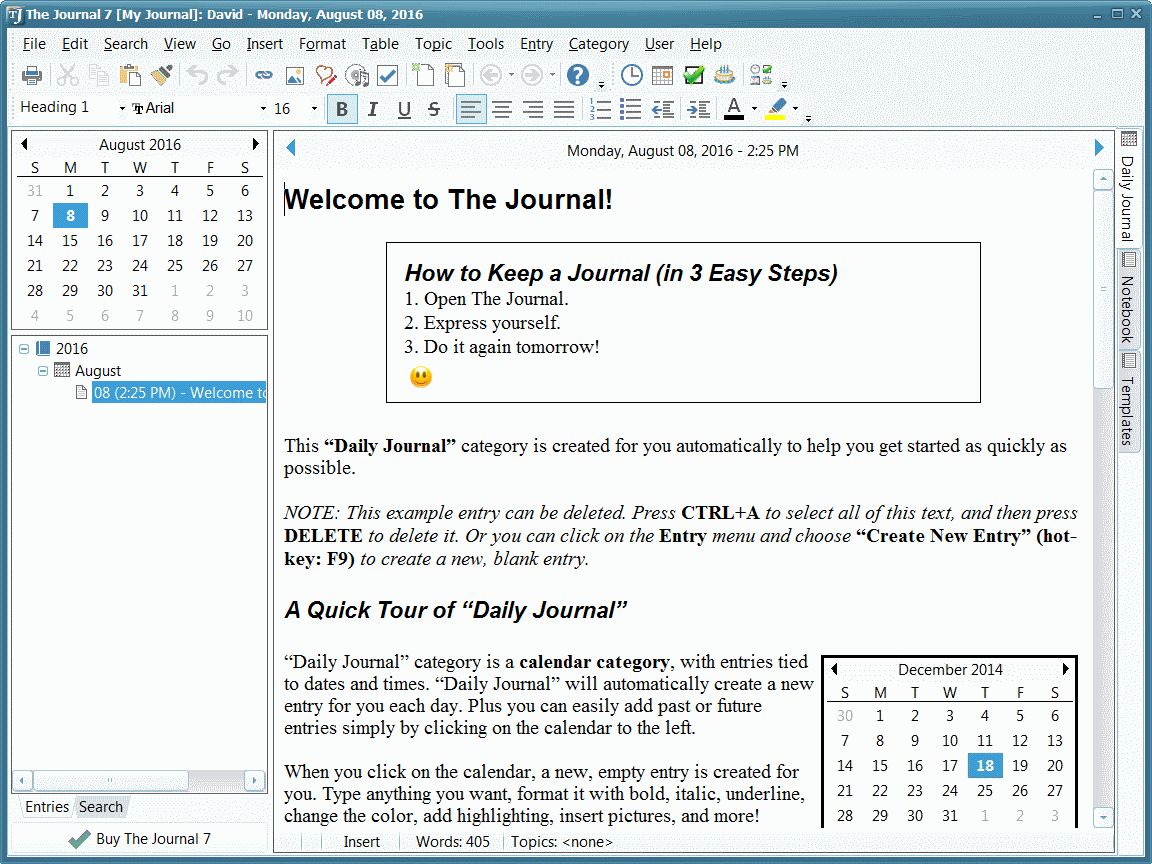Align text left
1152x864 pixels.
(x=470, y=109)
